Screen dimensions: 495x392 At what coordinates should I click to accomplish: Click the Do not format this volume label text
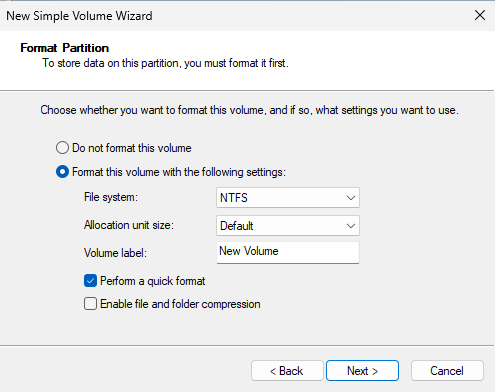(132, 148)
